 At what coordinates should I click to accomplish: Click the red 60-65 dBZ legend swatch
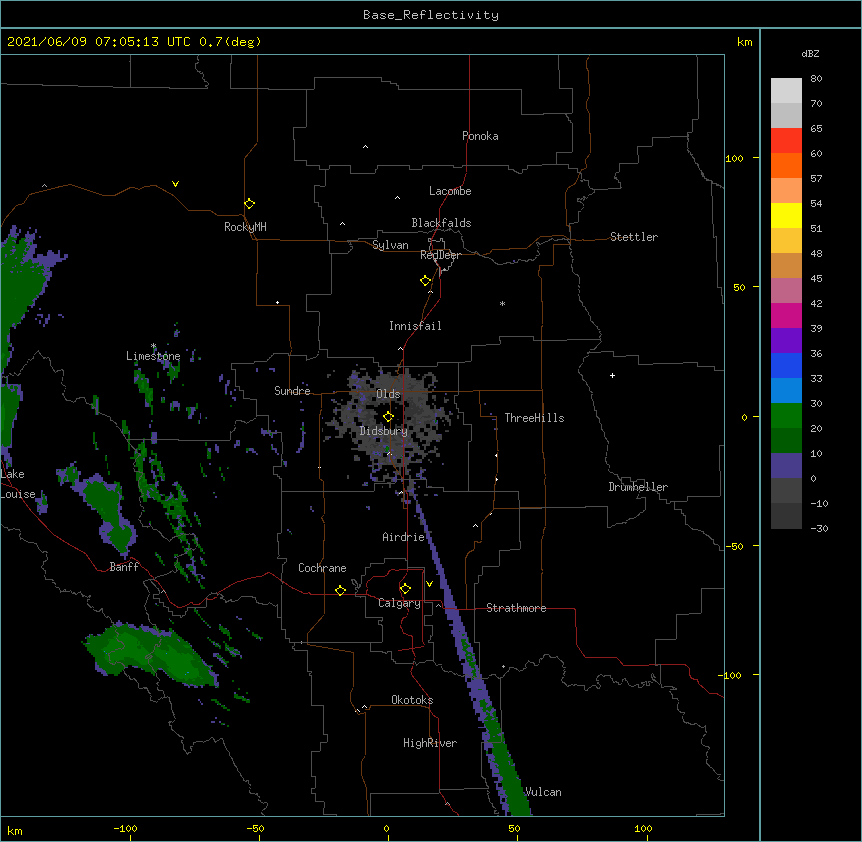coord(786,140)
